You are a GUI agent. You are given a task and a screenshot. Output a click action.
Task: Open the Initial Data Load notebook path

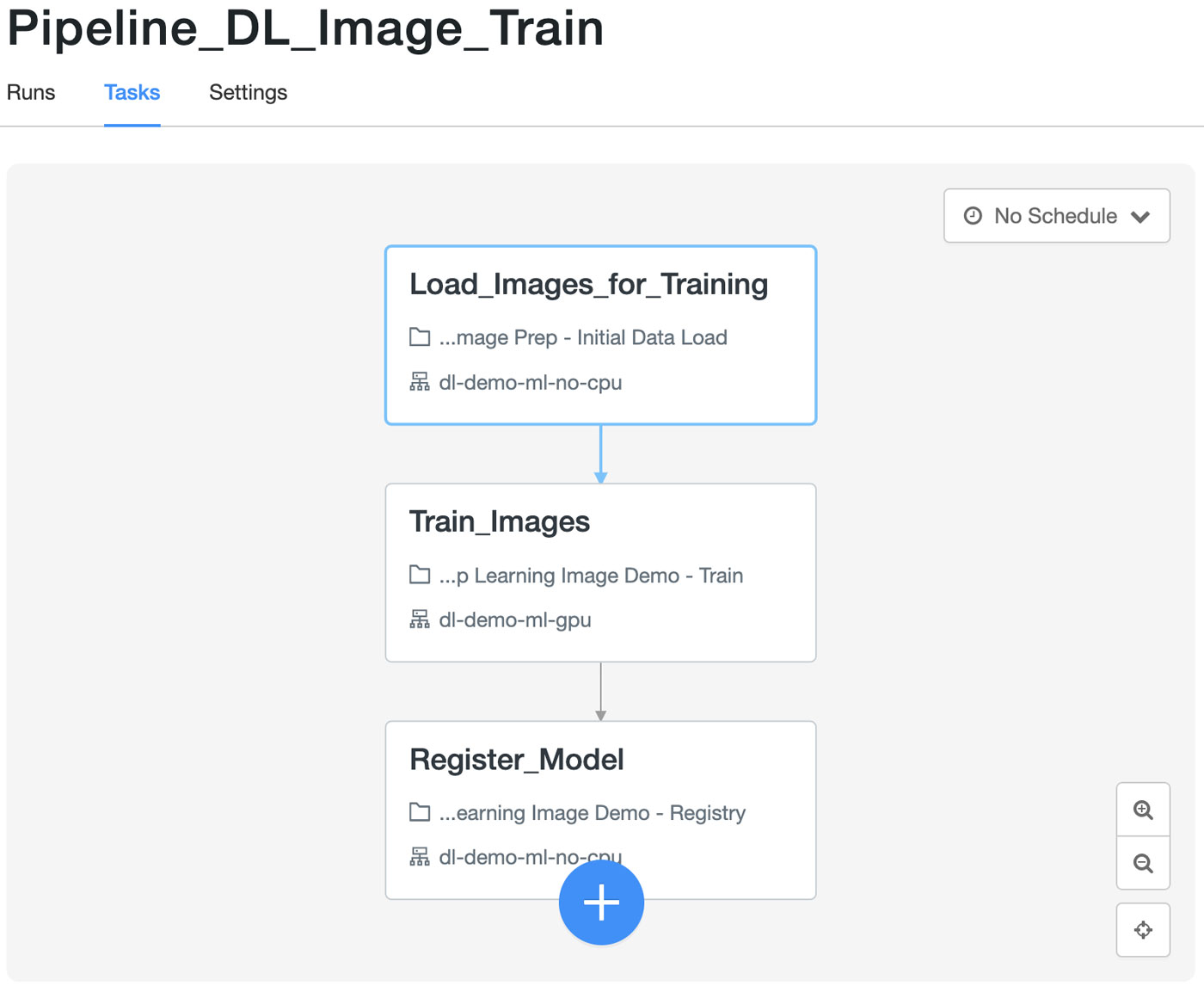point(583,337)
